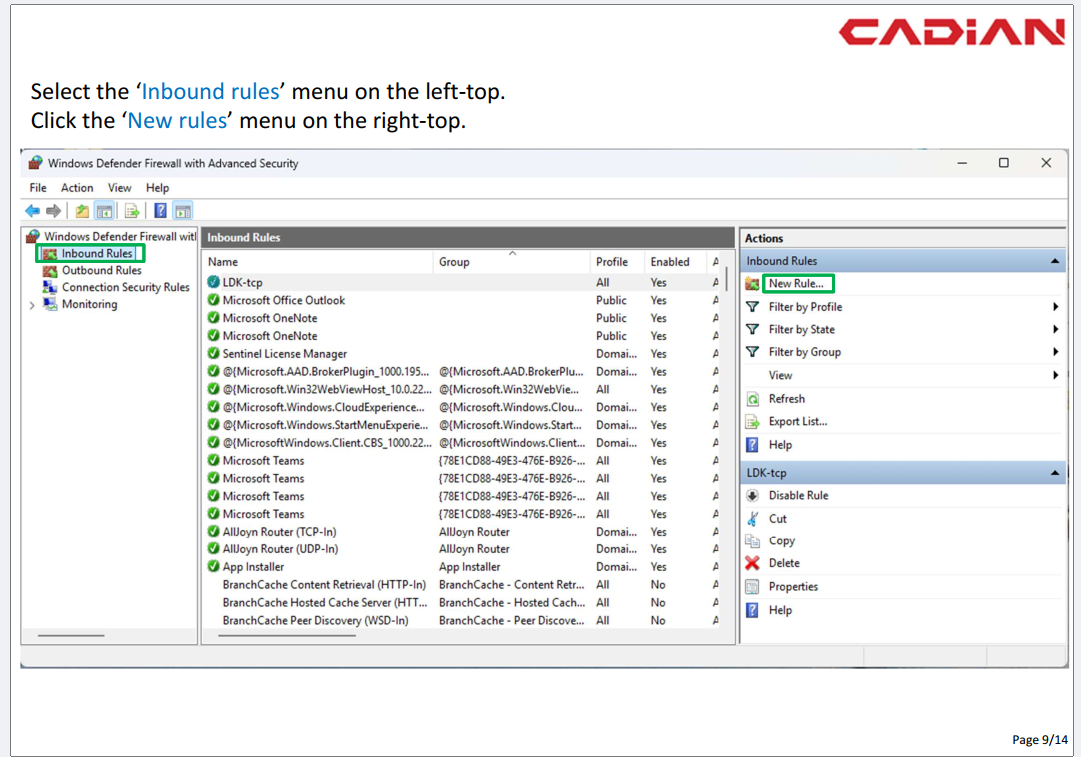1081x757 pixels.
Task: Toggle the Show/Hide Action Pane toolbar icon
Action: (182, 211)
